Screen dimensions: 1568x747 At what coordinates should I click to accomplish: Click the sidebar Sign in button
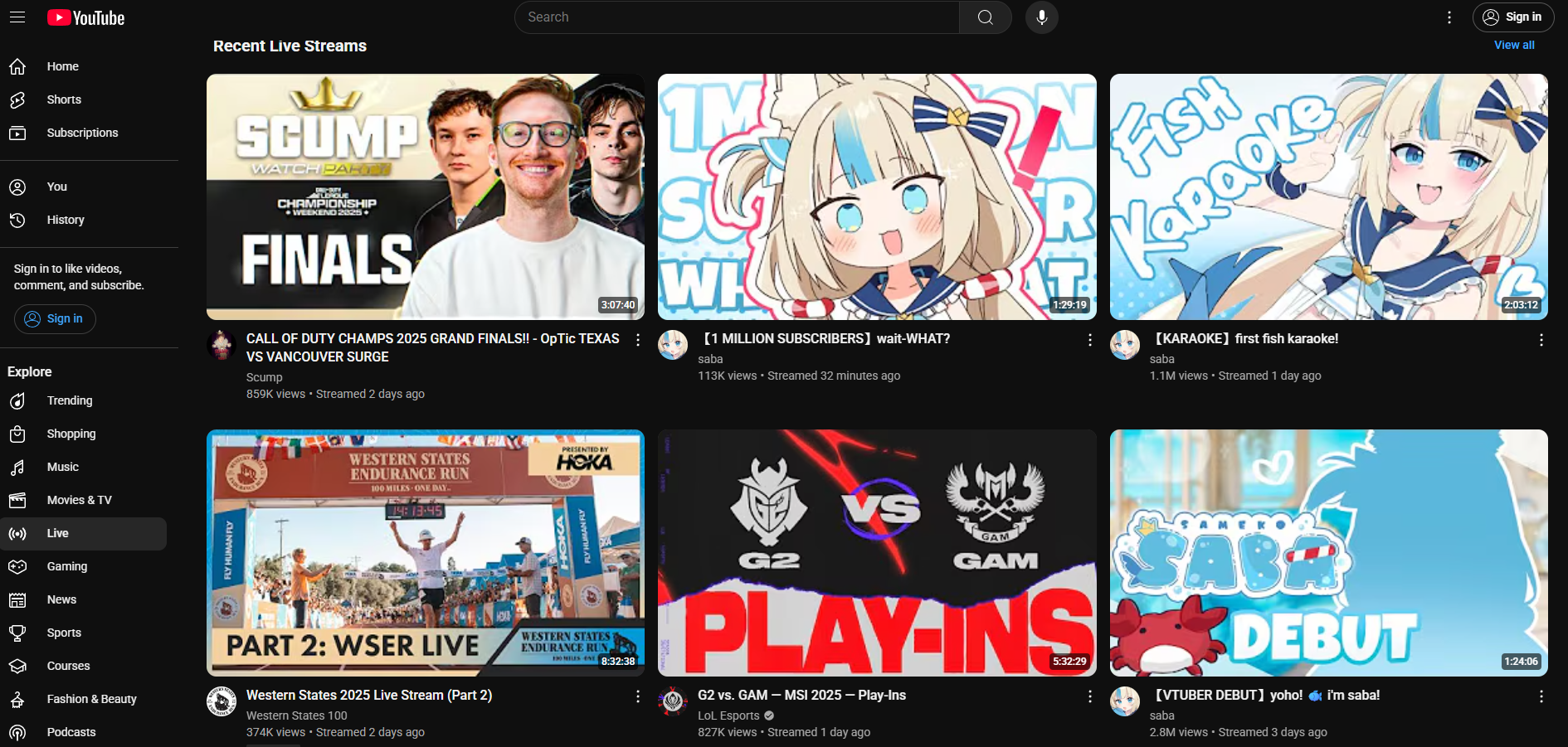tap(55, 319)
